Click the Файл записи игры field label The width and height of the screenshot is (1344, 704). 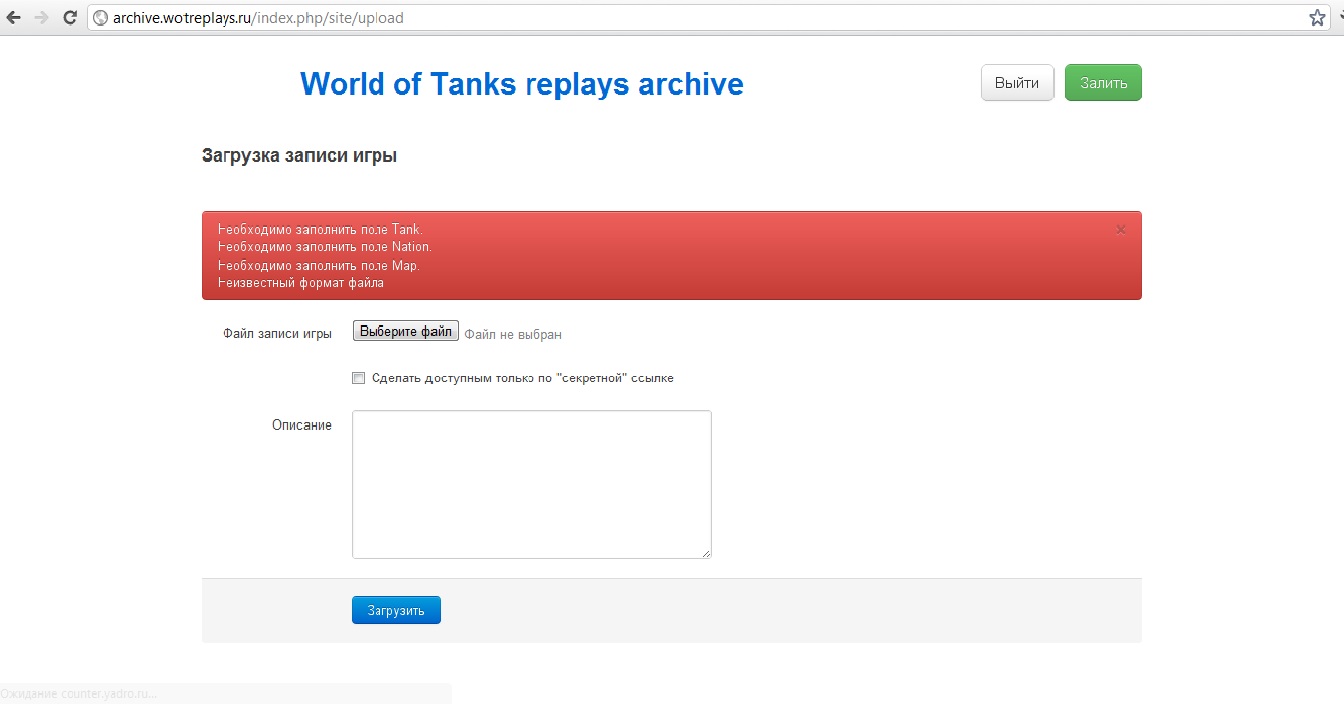point(277,334)
